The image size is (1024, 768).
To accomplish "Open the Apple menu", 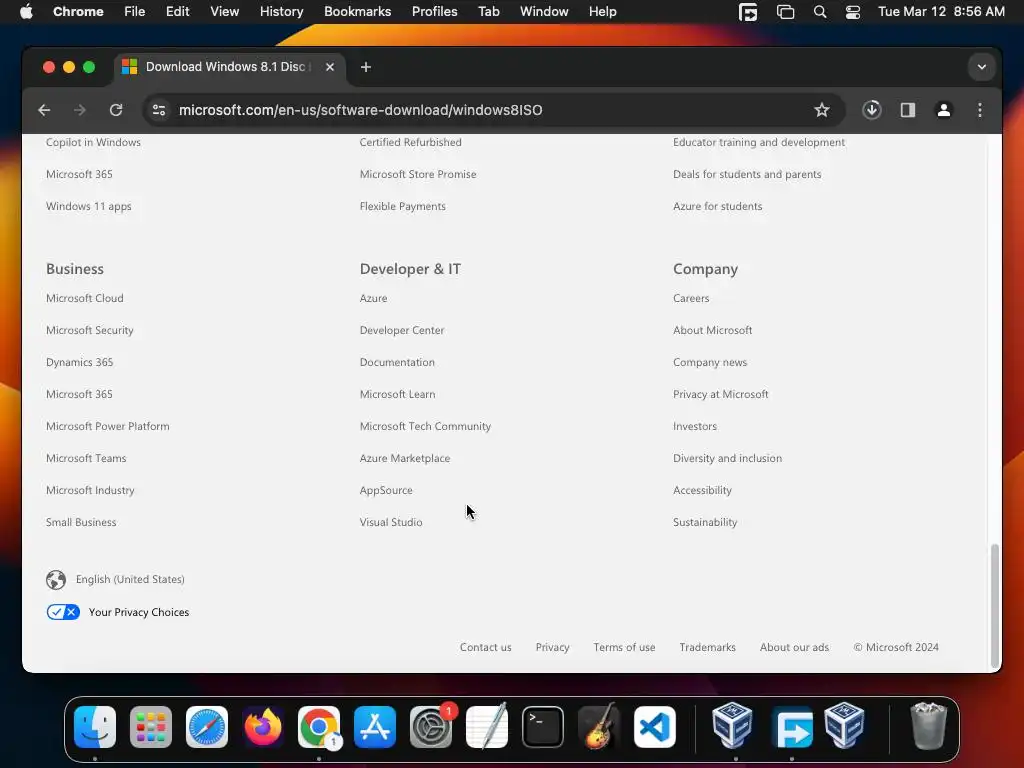I will pyautogui.click(x=26, y=12).
